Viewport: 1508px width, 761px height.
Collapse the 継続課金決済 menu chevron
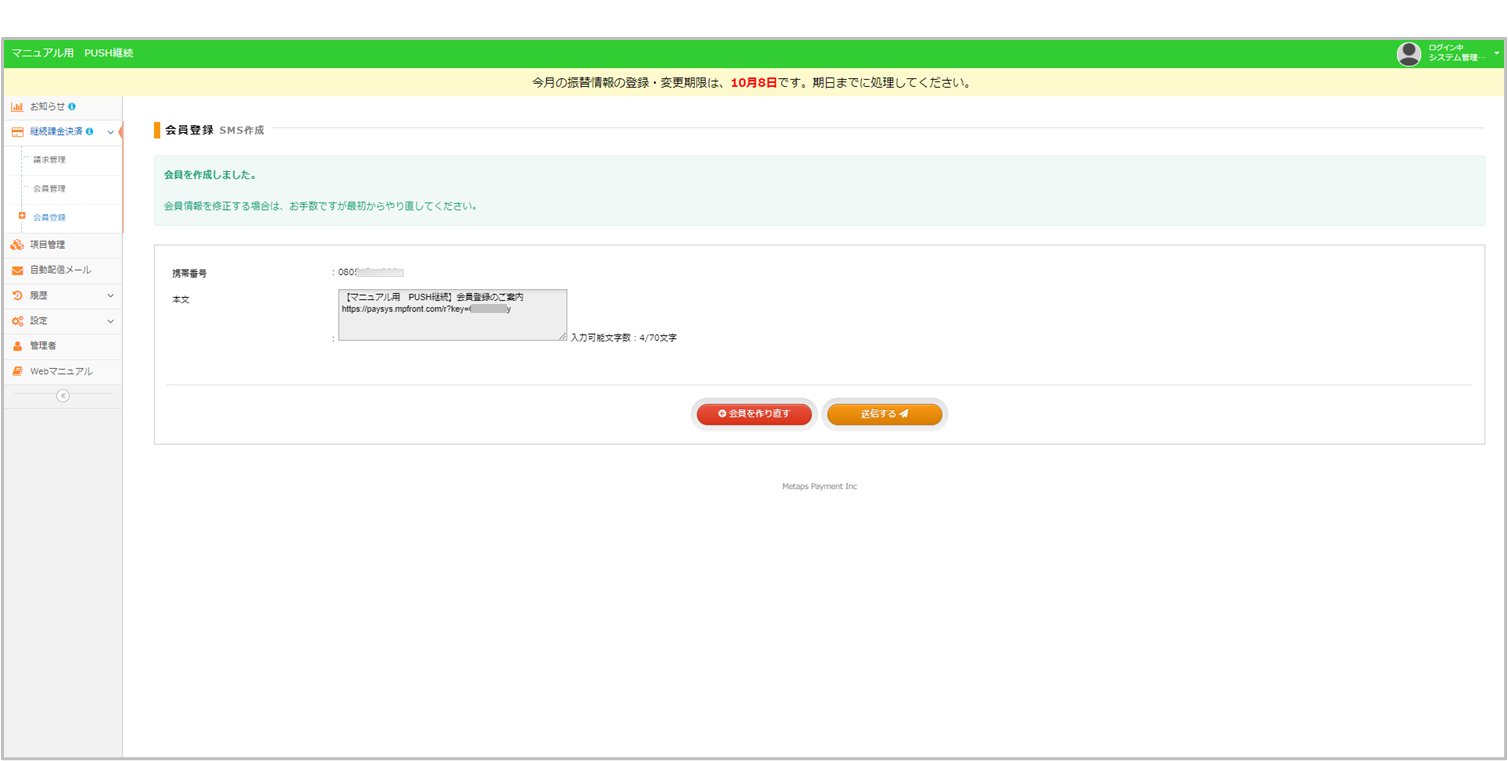click(x=110, y=132)
